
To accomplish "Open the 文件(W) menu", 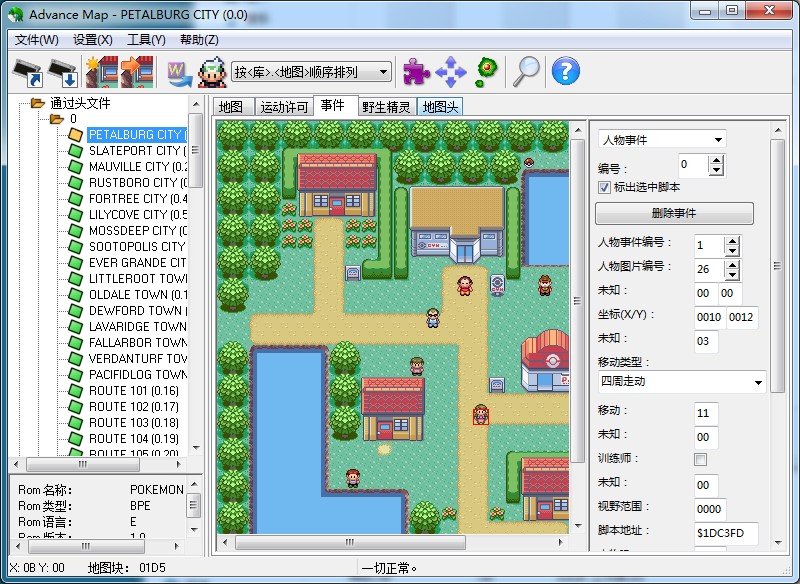I will 37,40.
